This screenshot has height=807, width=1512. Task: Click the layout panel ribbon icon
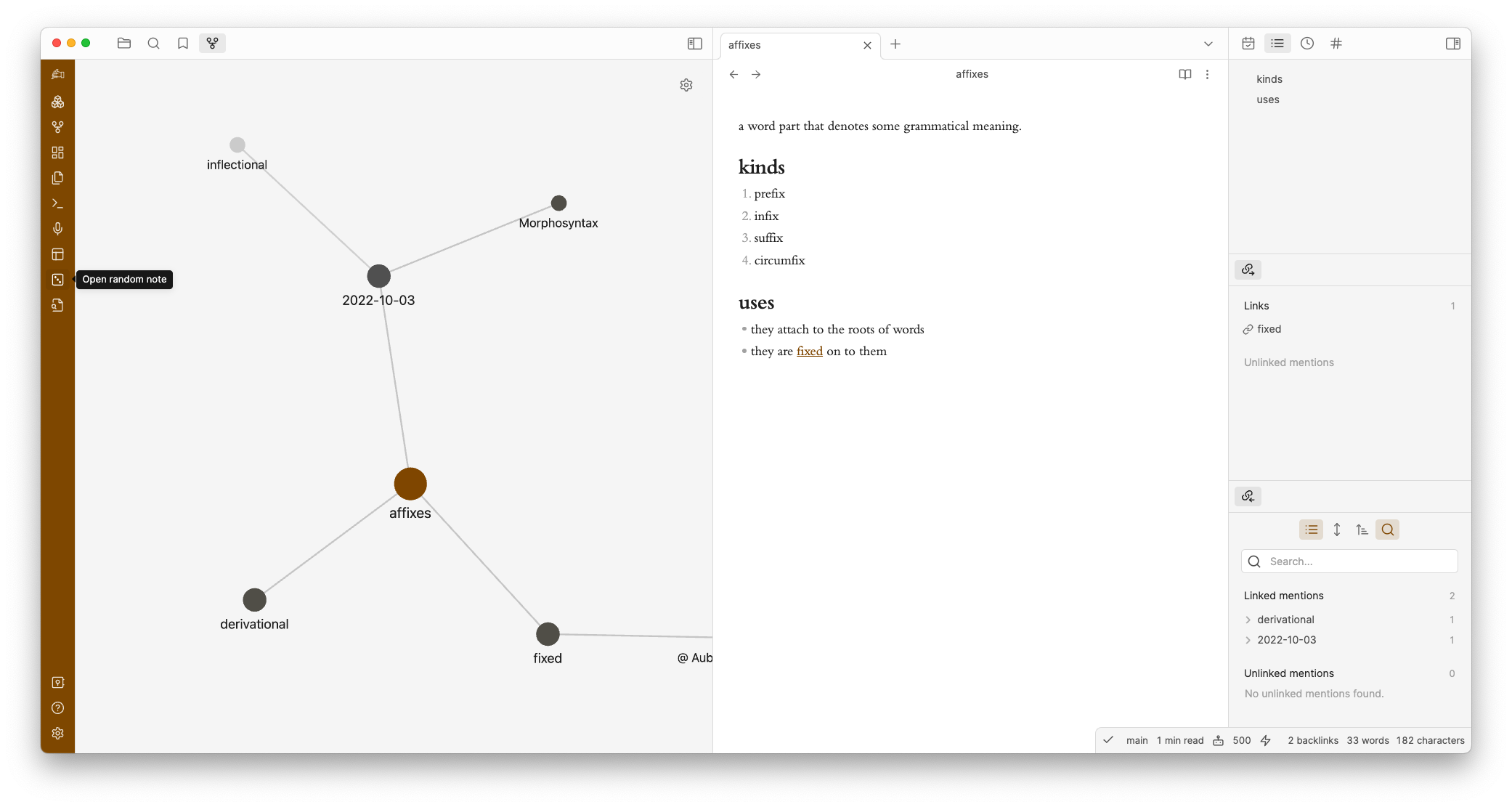[x=58, y=254]
